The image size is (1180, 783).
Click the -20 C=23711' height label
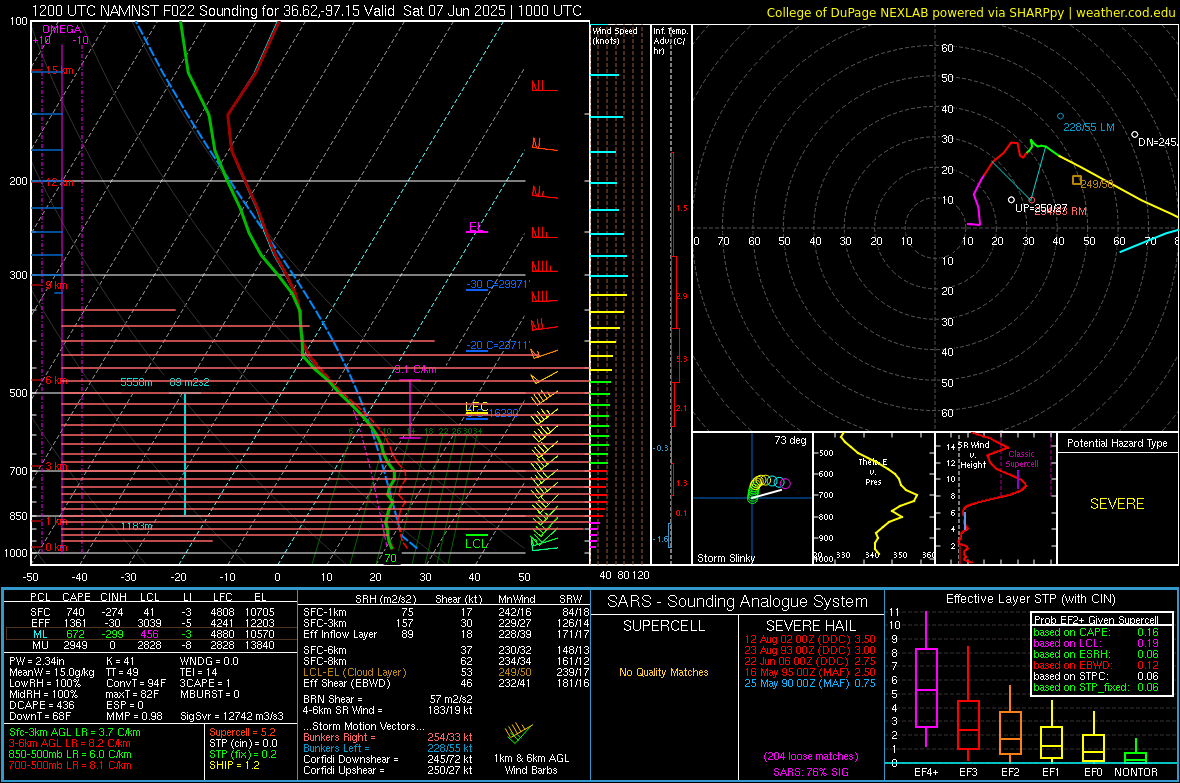coord(498,346)
